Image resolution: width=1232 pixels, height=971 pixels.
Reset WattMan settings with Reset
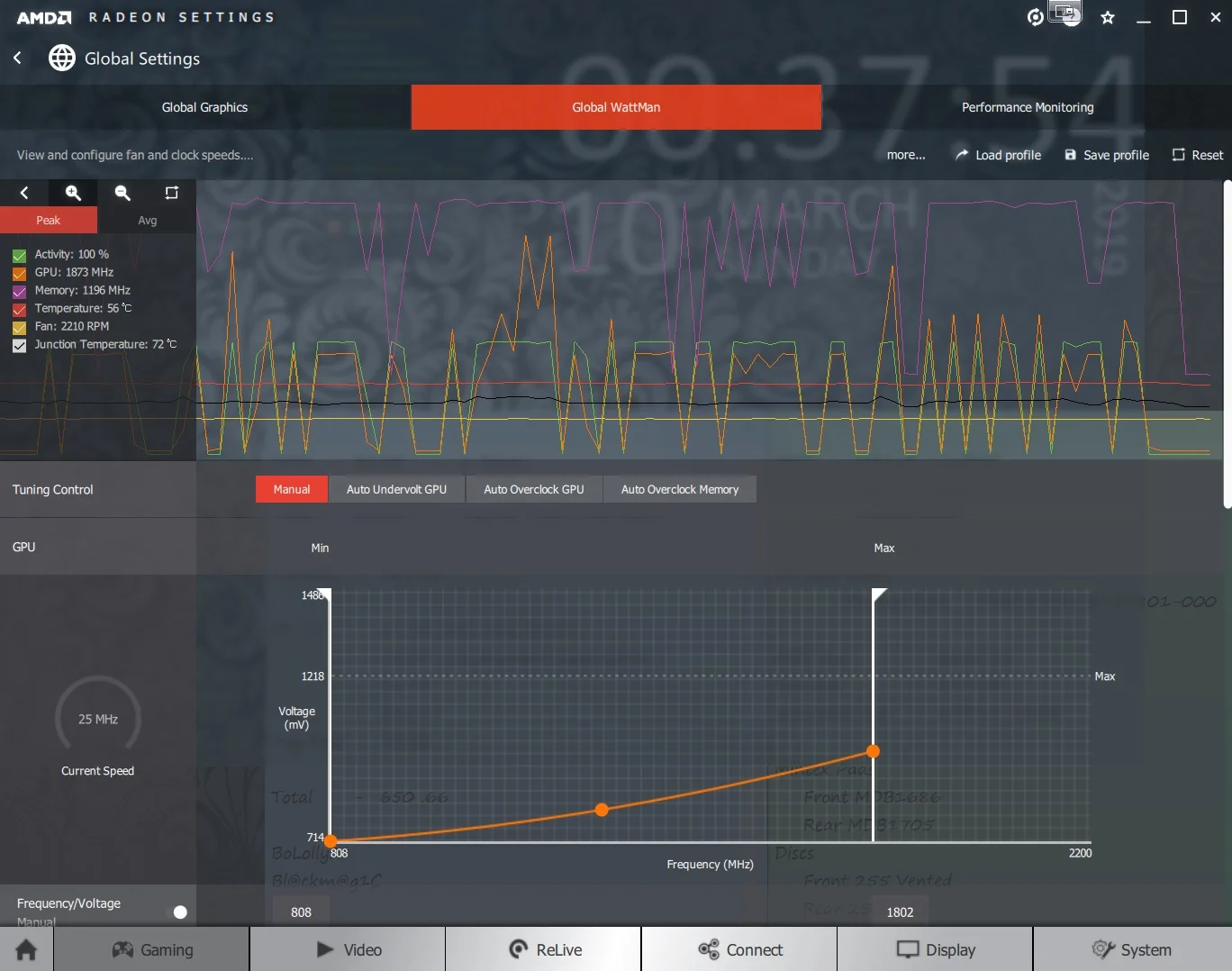pos(1198,155)
